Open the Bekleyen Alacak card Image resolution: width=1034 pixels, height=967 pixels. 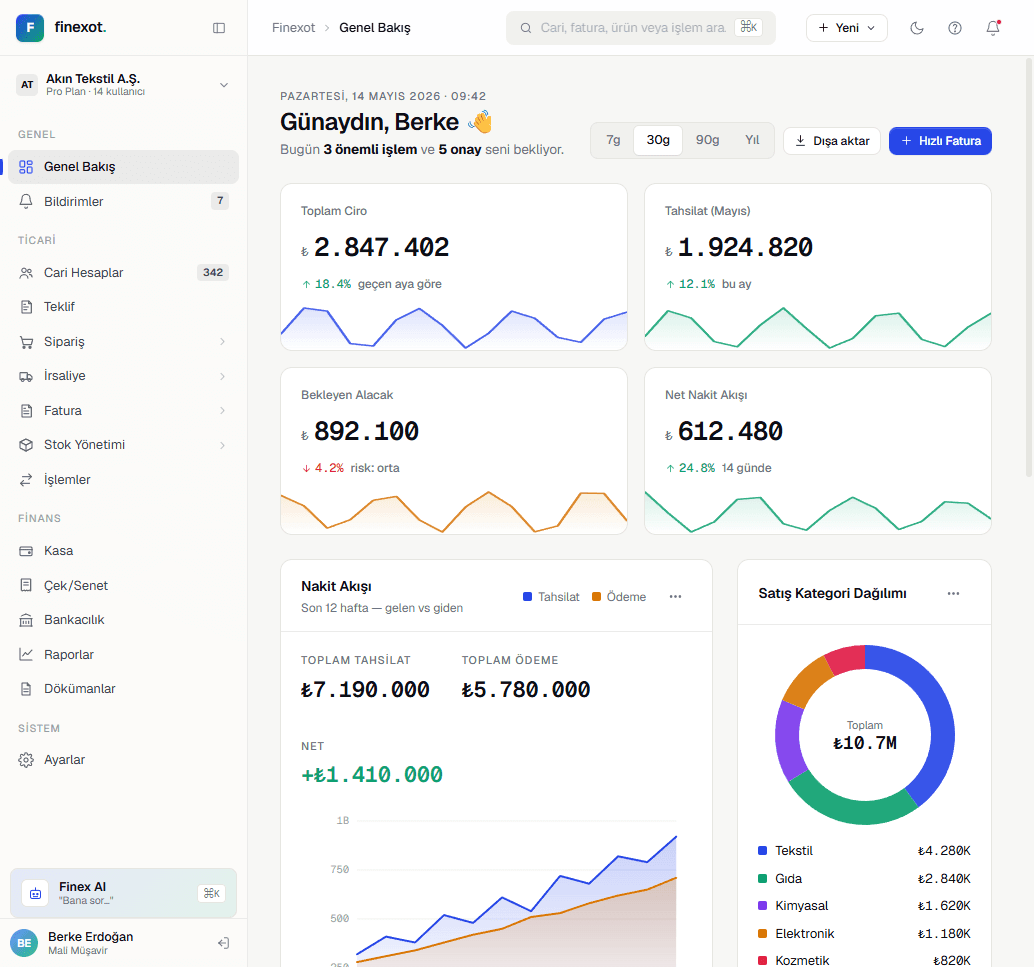(454, 451)
